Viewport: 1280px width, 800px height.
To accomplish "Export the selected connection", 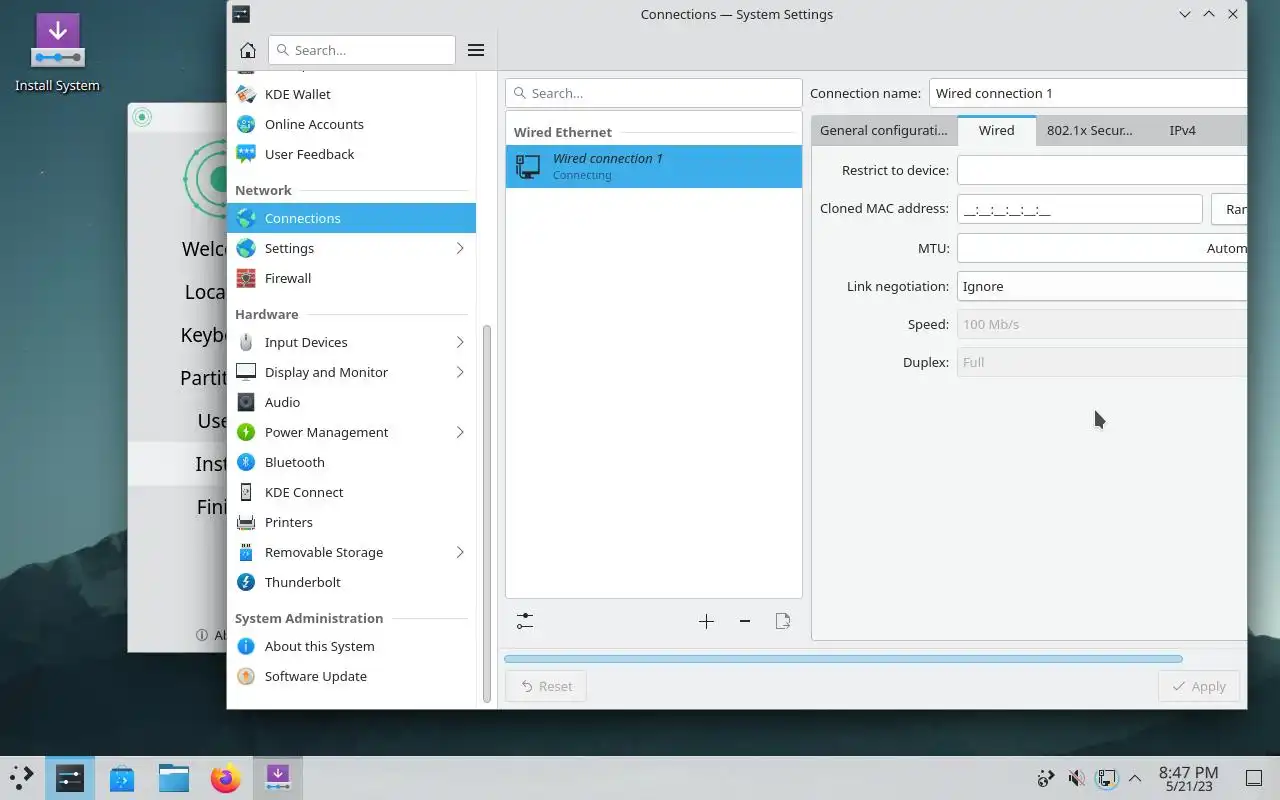I will (x=783, y=621).
